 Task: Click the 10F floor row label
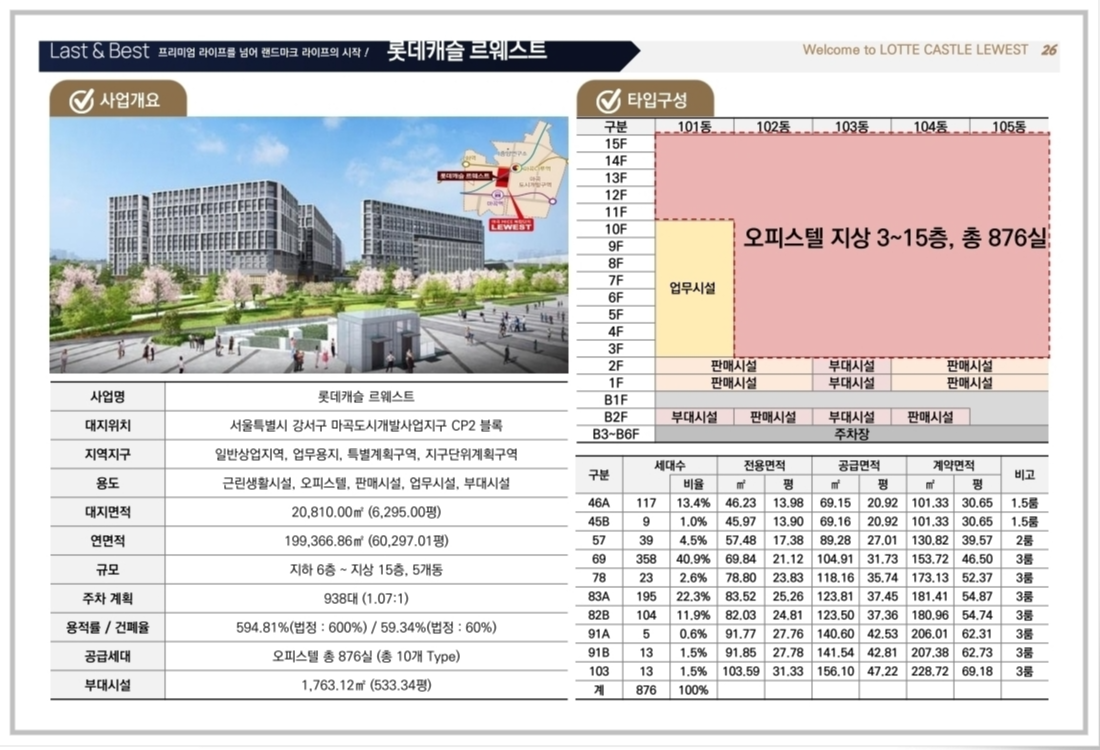(615, 229)
